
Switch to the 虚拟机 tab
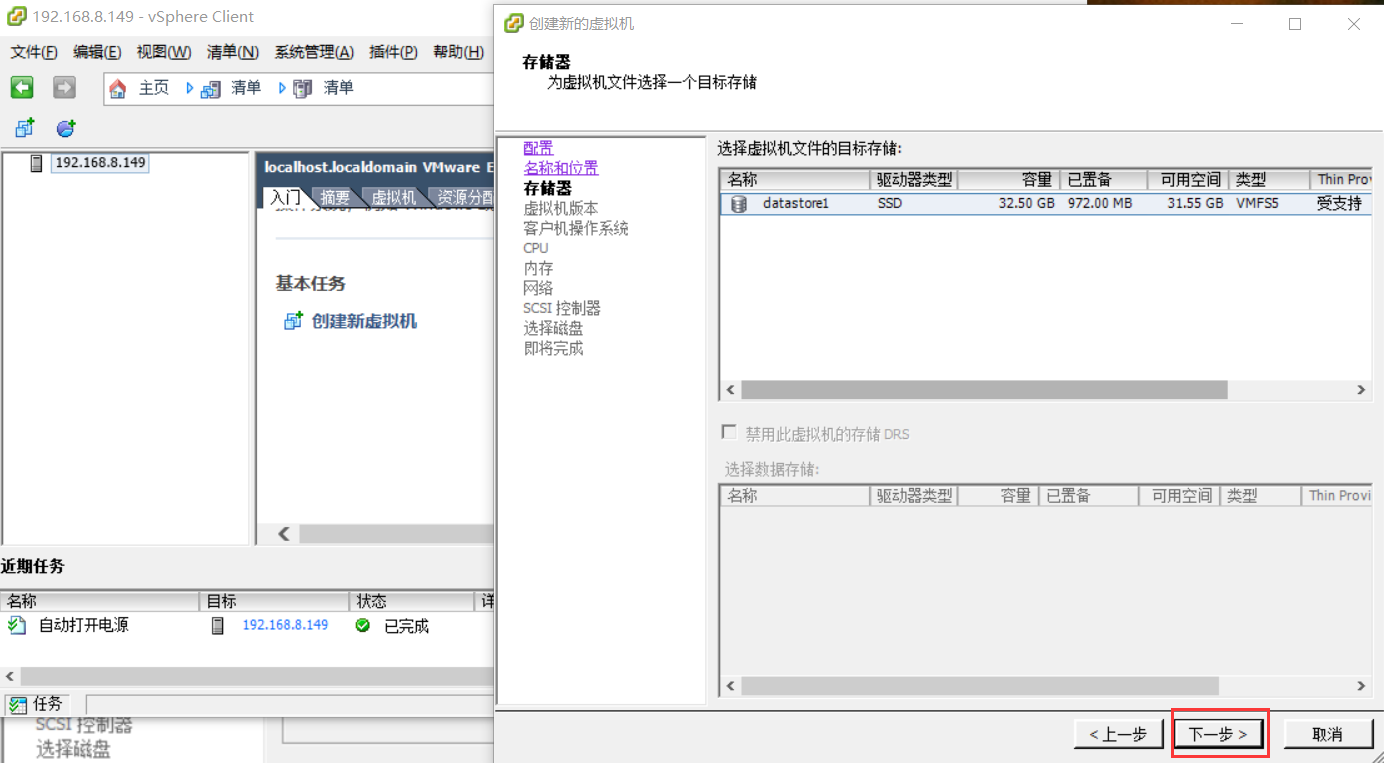[x=393, y=197]
